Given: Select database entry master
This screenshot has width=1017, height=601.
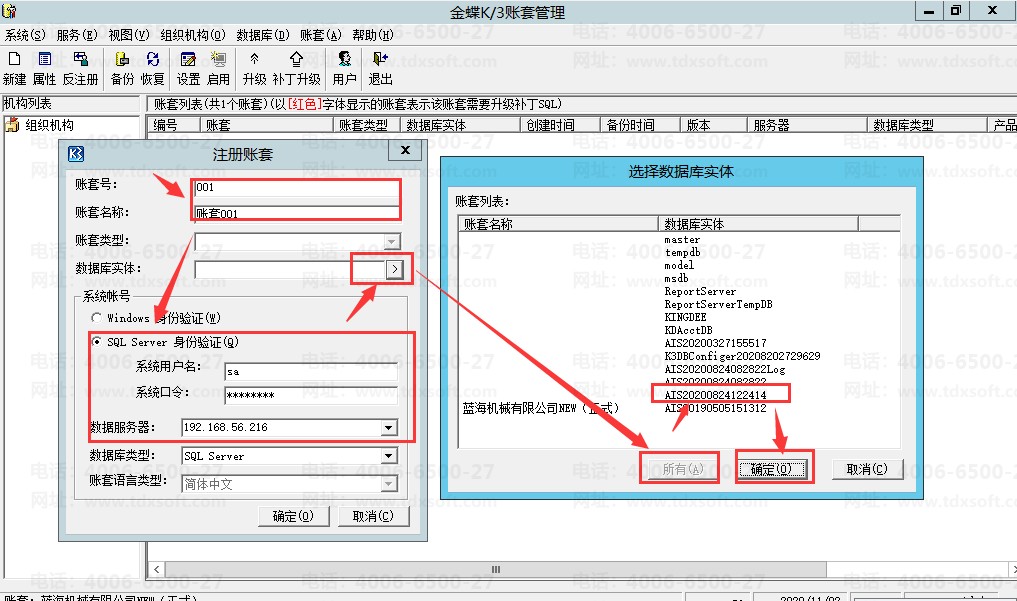Looking at the screenshot, I should 682,240.
